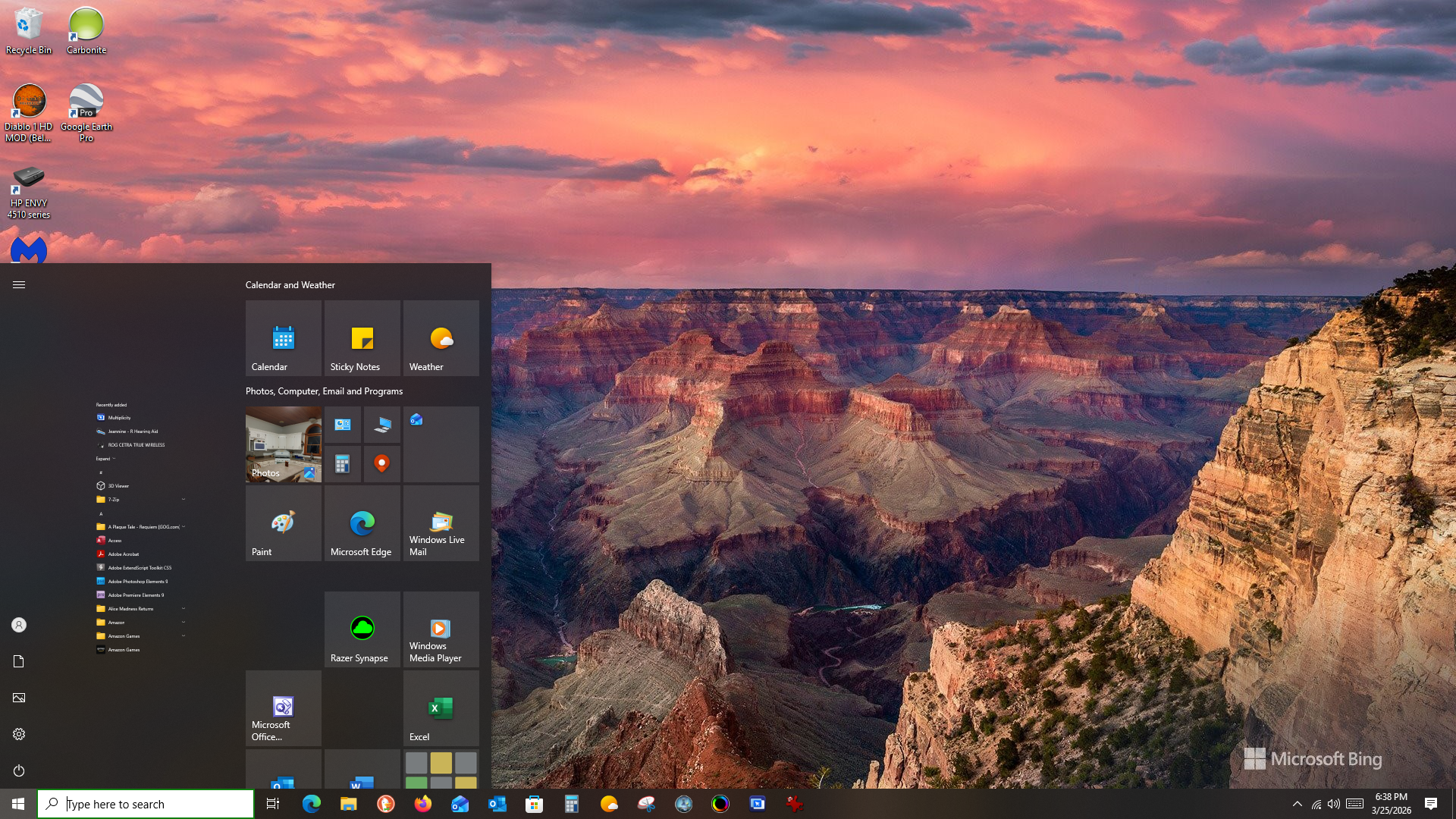Open the Weather tile

440,338
